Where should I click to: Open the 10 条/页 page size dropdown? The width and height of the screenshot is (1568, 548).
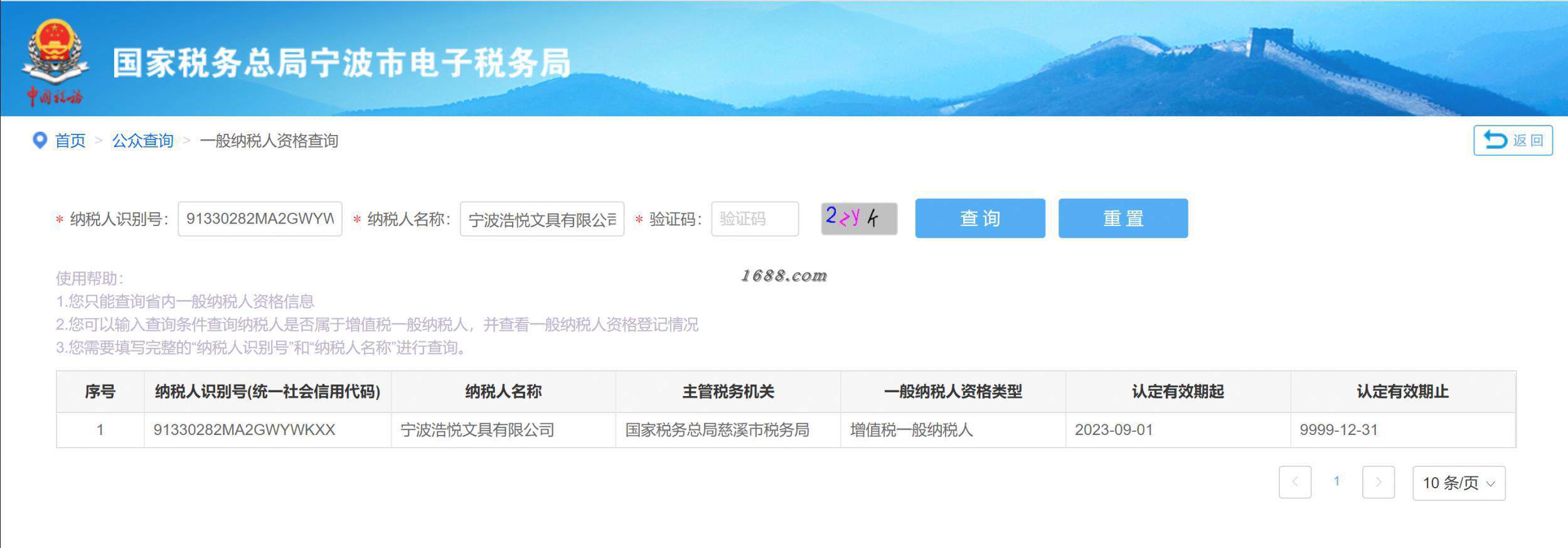1459,483
